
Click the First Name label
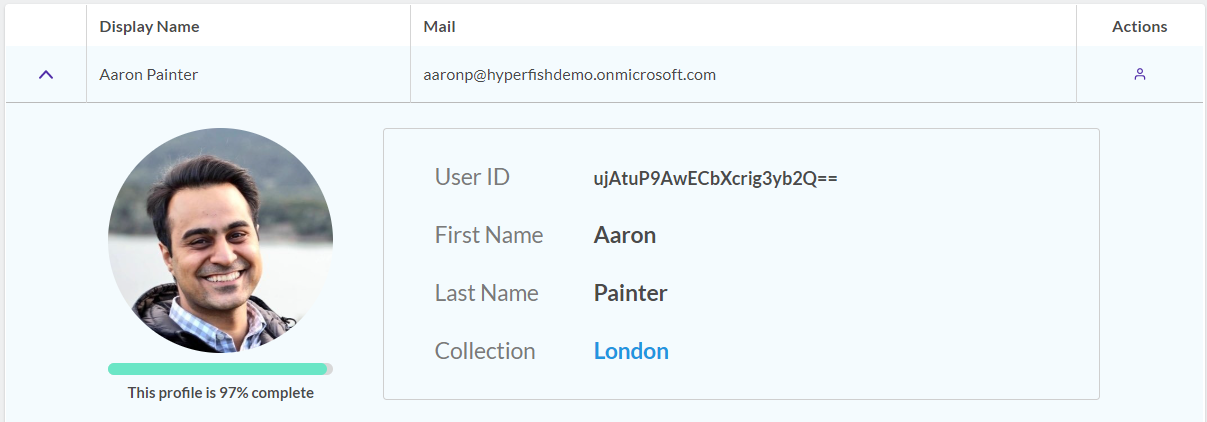(x=489, y=236)
